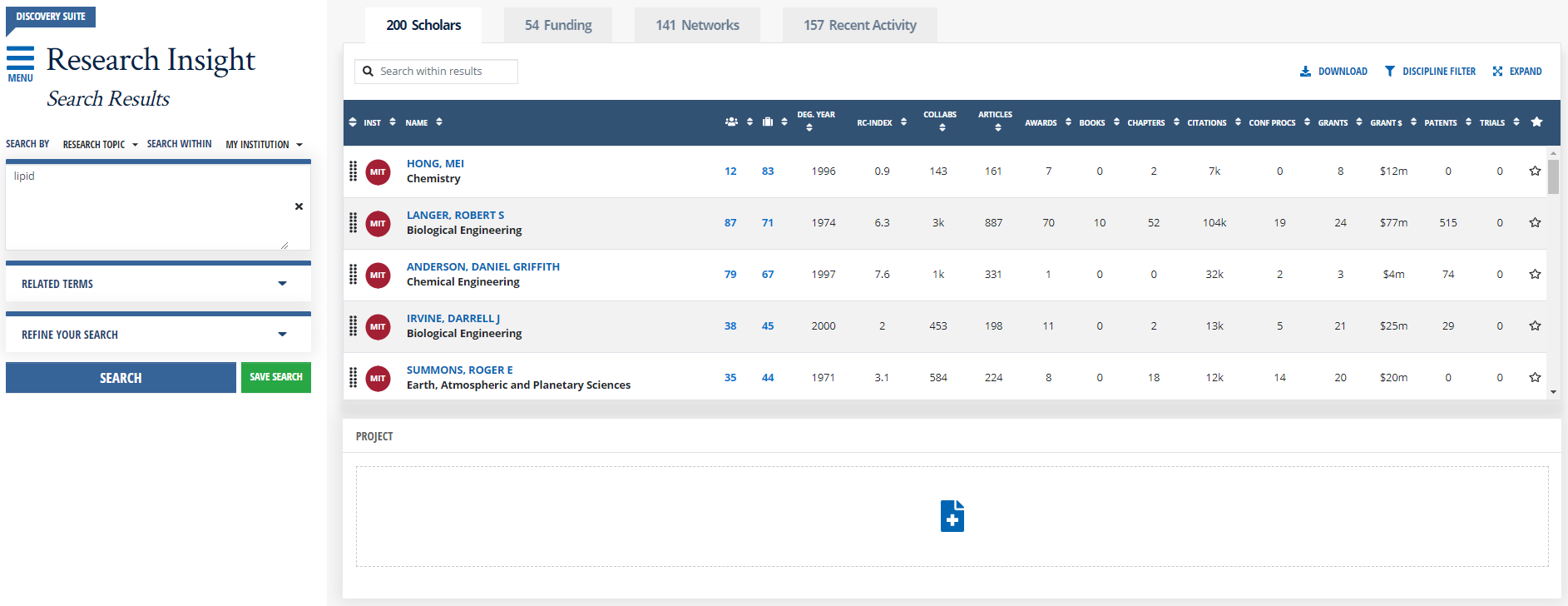1568x606 pixels.
Task: Switch to the 200 Scholars tab
Action: point(423,25)
